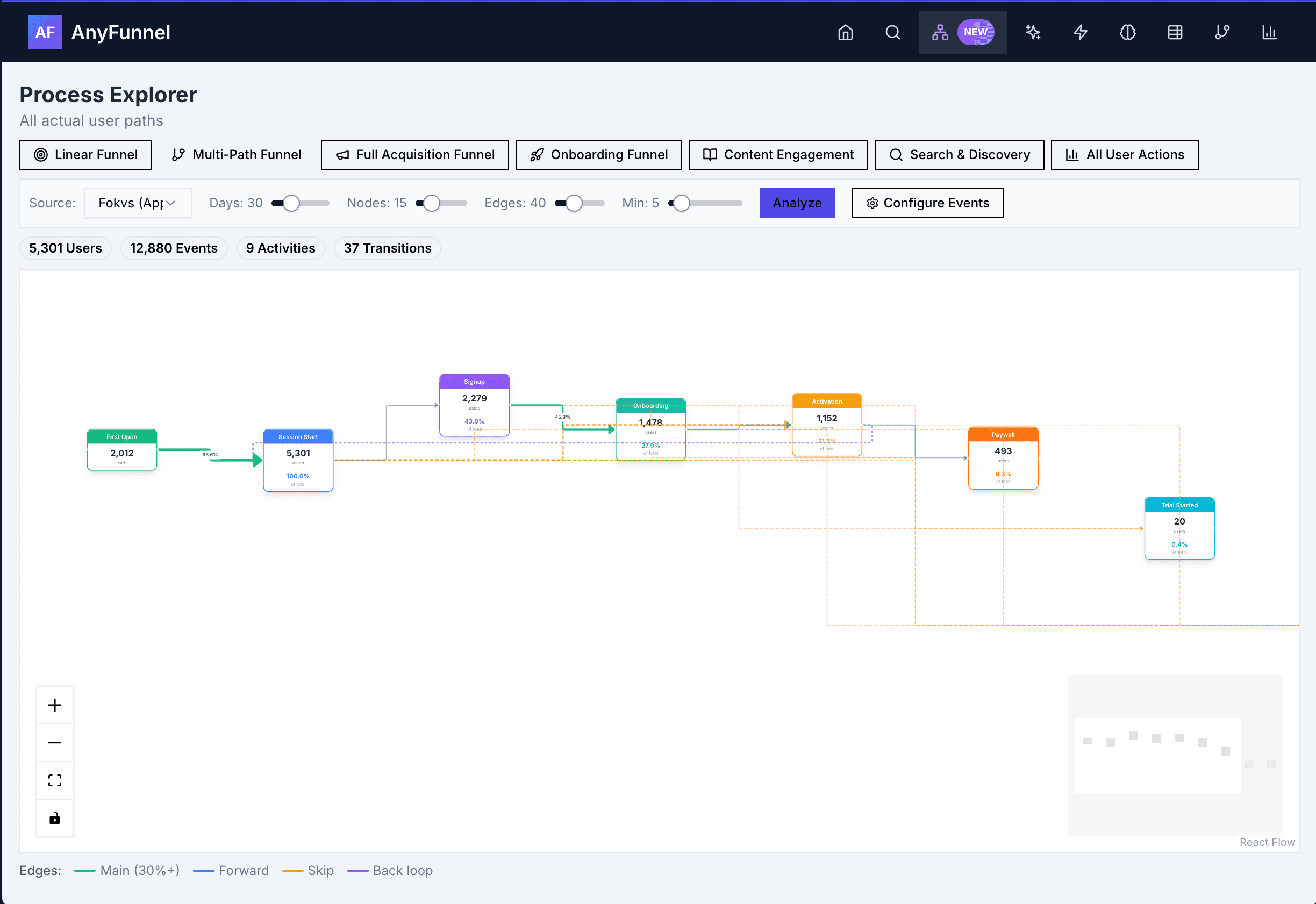Select the Onboarding Funnel preset
The width and height of the screenshot is (1316, 904).
pos(598,154)
